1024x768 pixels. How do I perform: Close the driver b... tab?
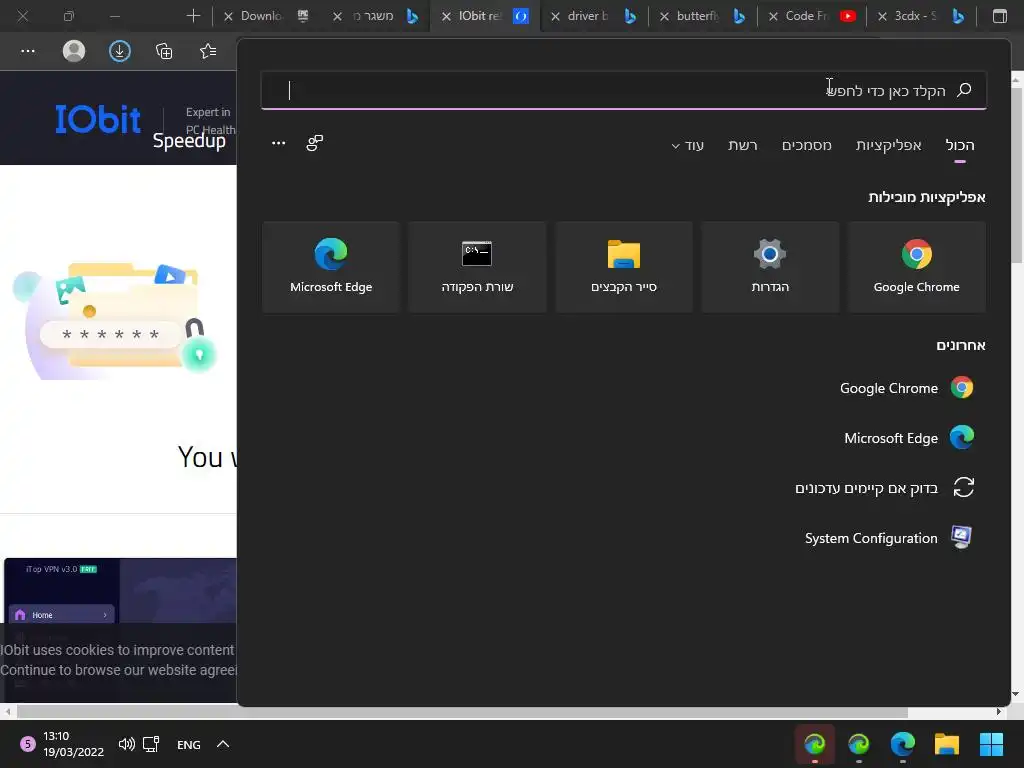click(555, 16)
